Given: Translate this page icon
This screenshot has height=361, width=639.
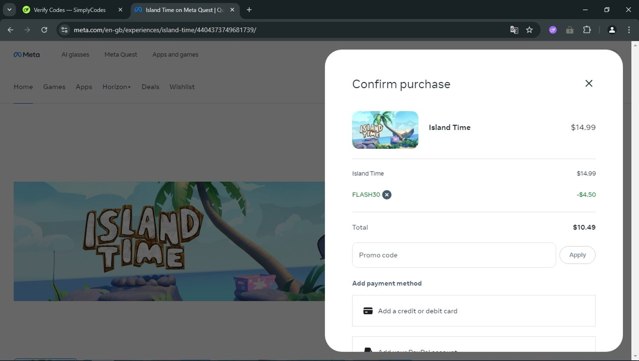Looking at the screenshot, I should point(514,30).
